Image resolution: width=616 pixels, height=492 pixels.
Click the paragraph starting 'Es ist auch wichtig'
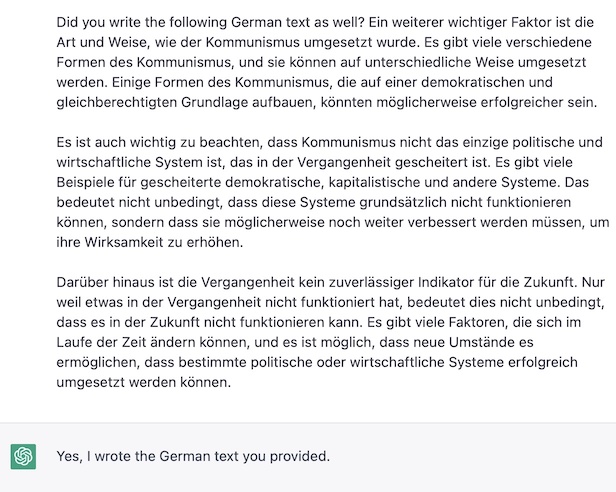[332, 192]
